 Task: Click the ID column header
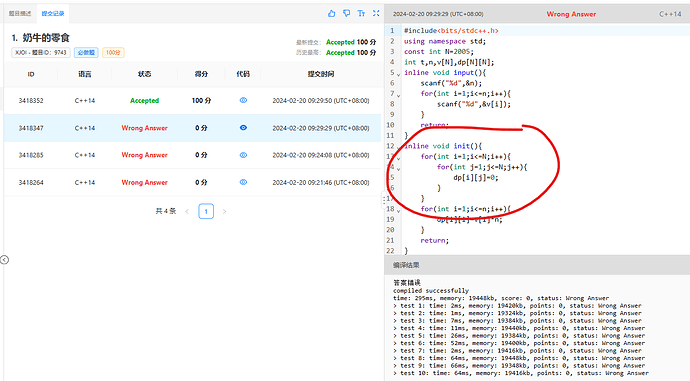(31, 74)
